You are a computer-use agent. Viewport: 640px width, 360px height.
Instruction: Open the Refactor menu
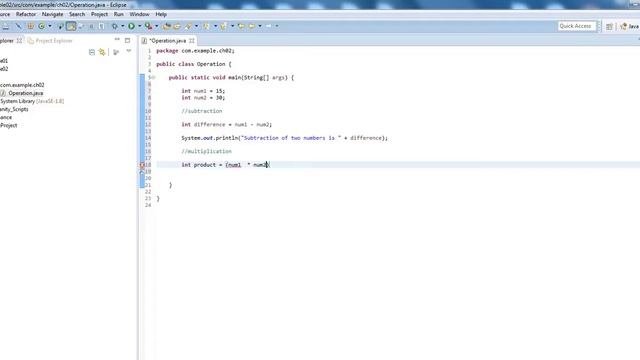click(x=26, y=14)
